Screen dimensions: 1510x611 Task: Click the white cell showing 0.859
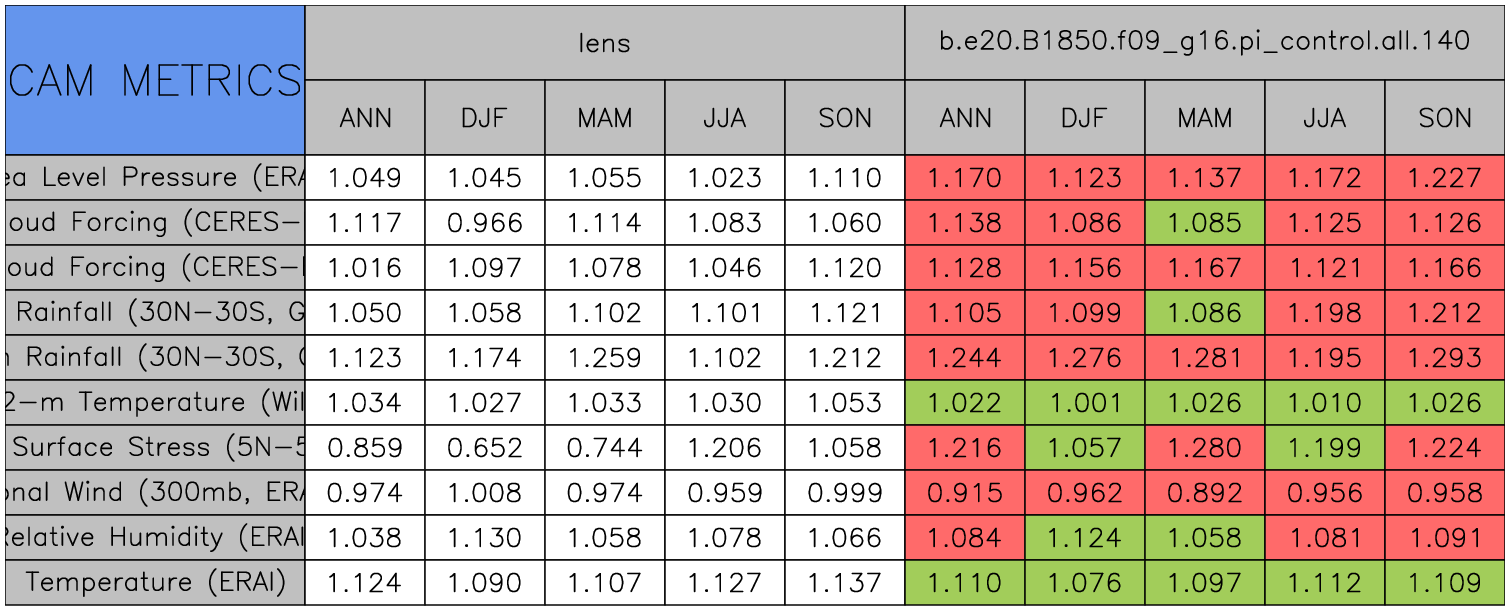365,447
